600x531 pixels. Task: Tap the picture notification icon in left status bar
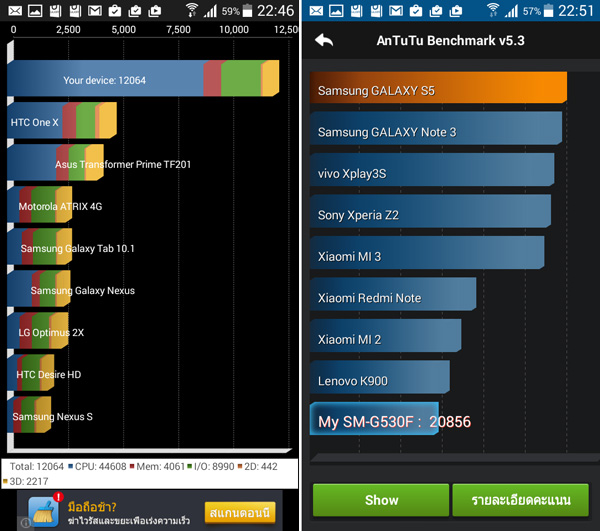[35, 11]
